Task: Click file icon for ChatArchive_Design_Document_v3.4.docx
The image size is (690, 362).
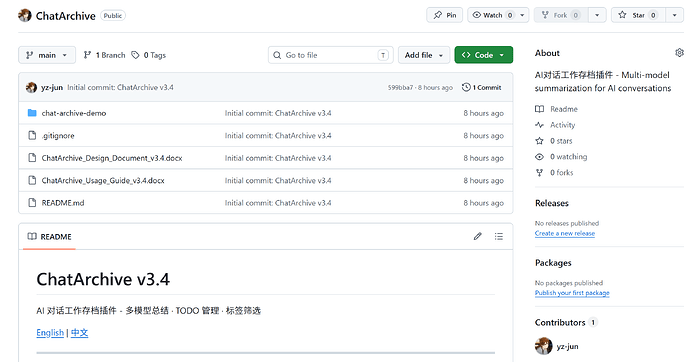Action: pyautogui.click(x=32, y=157)
